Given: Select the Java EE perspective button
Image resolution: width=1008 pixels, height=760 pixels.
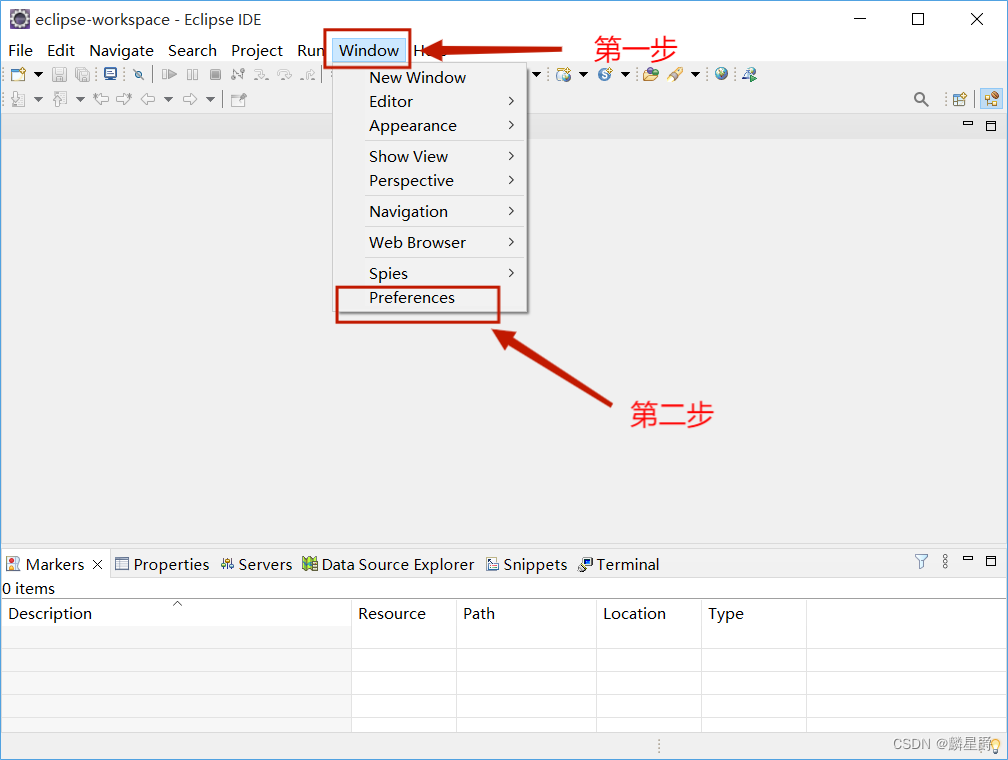Looking at the screenshot, I should 991,99.
